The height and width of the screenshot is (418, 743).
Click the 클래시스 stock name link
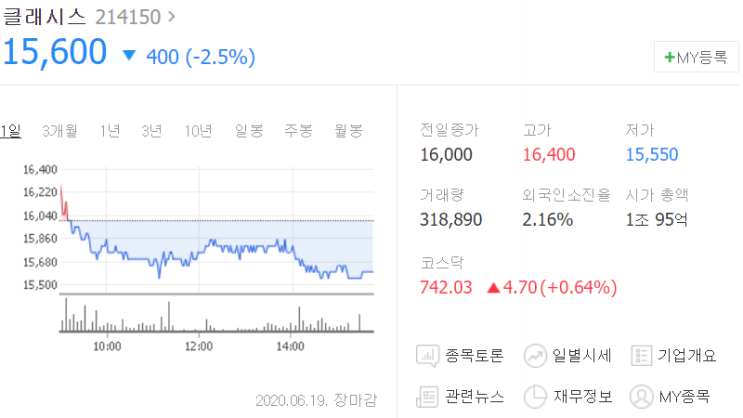click(x=45, y=17)
